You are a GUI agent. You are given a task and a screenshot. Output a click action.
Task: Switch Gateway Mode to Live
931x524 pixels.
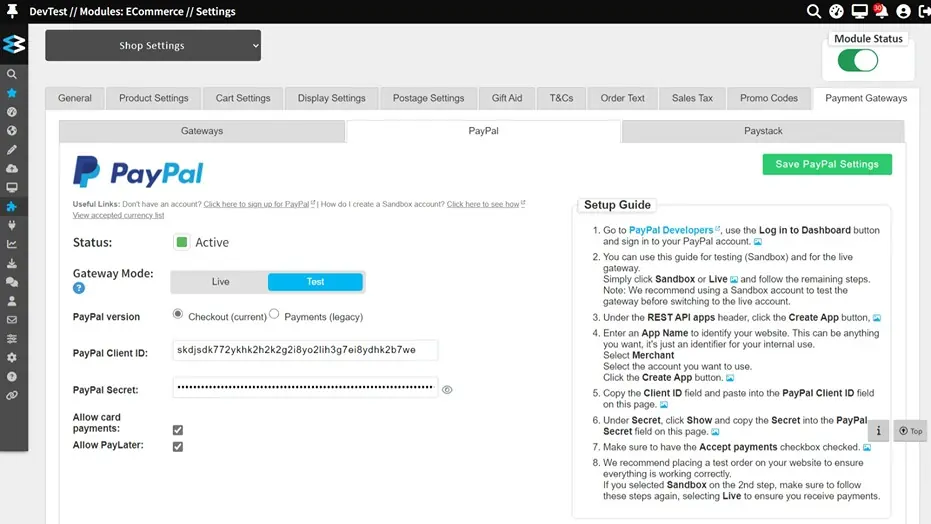click(220, 282)
